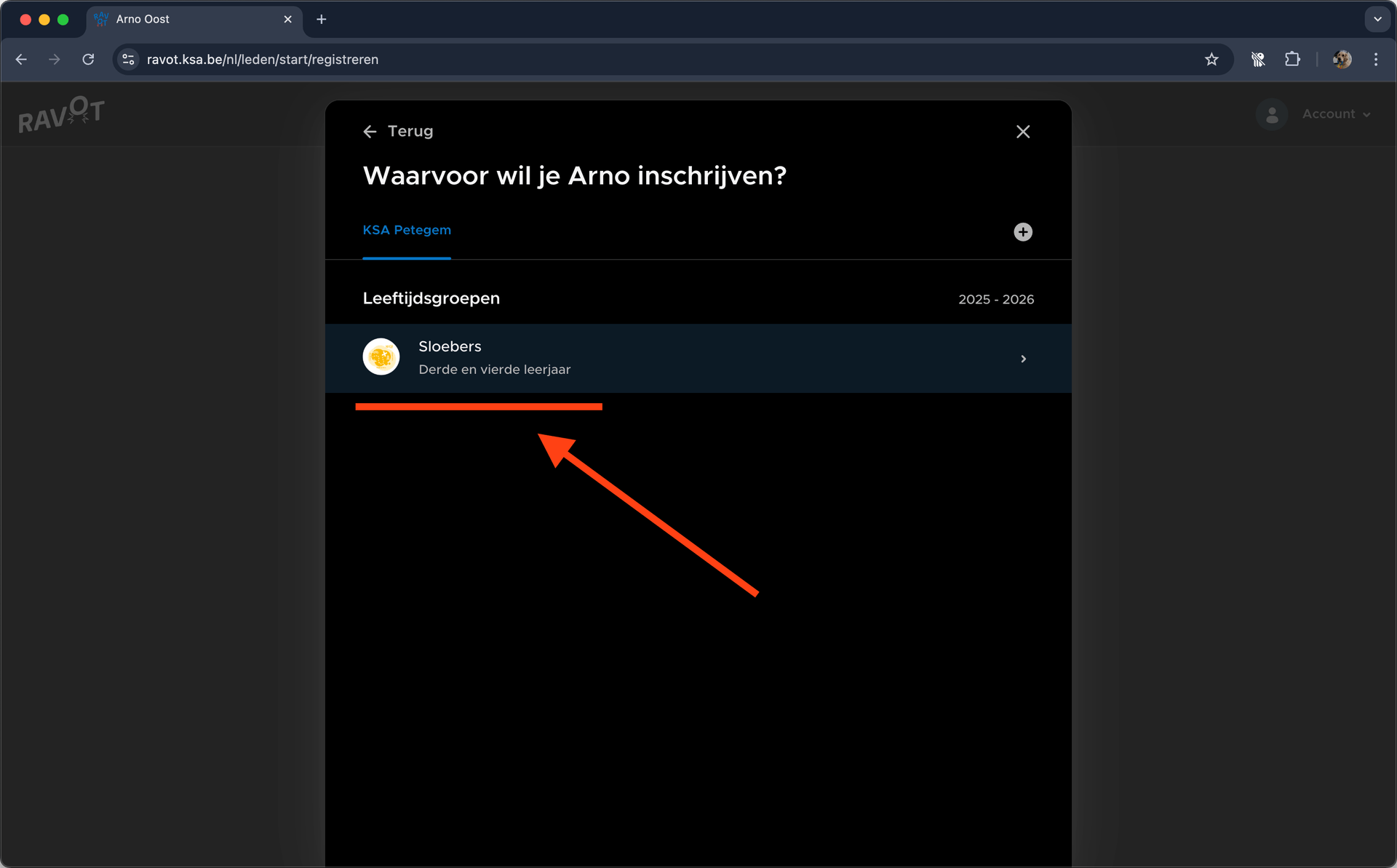Click the extension icon beside bookmark star
The image size is (1397, 868).
pos(1258,60)
